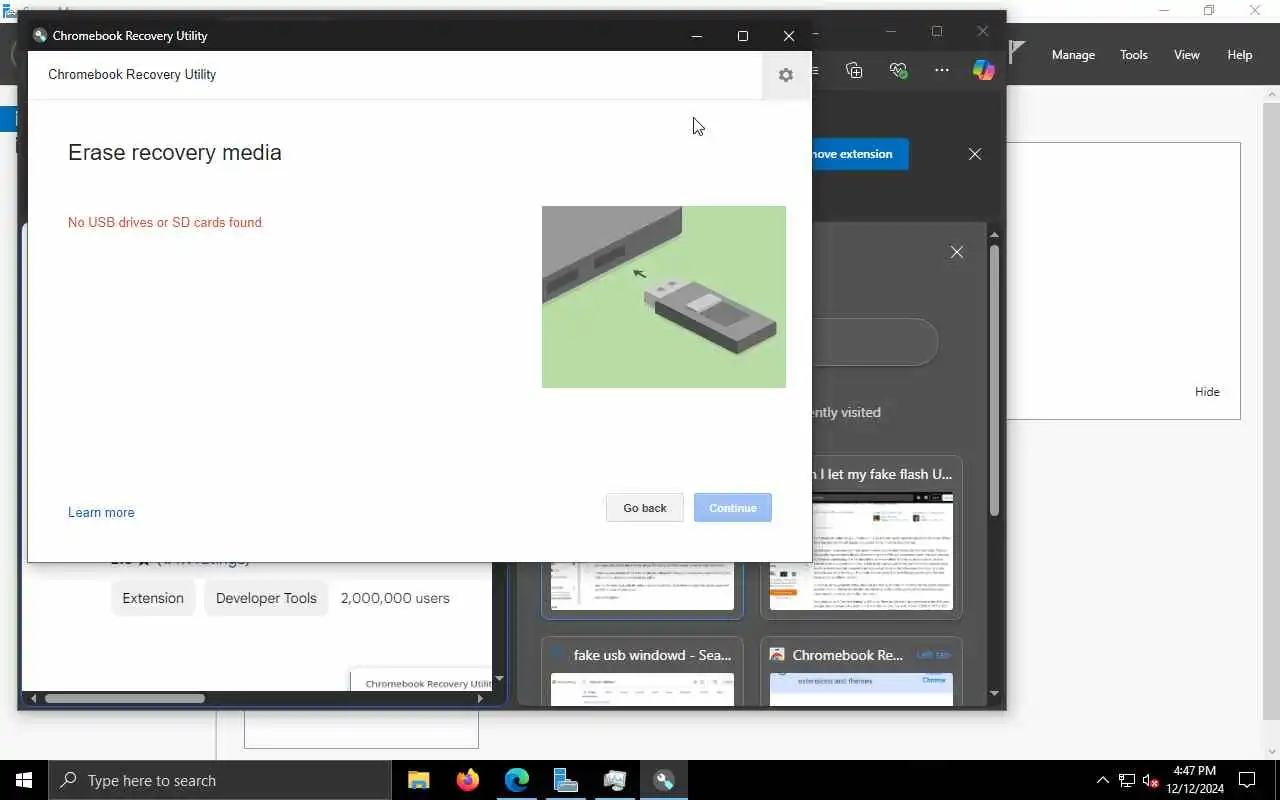Click the Developer Tools tag chip
This screenshot has height=800, width=1280.
[x=266, y=598]
